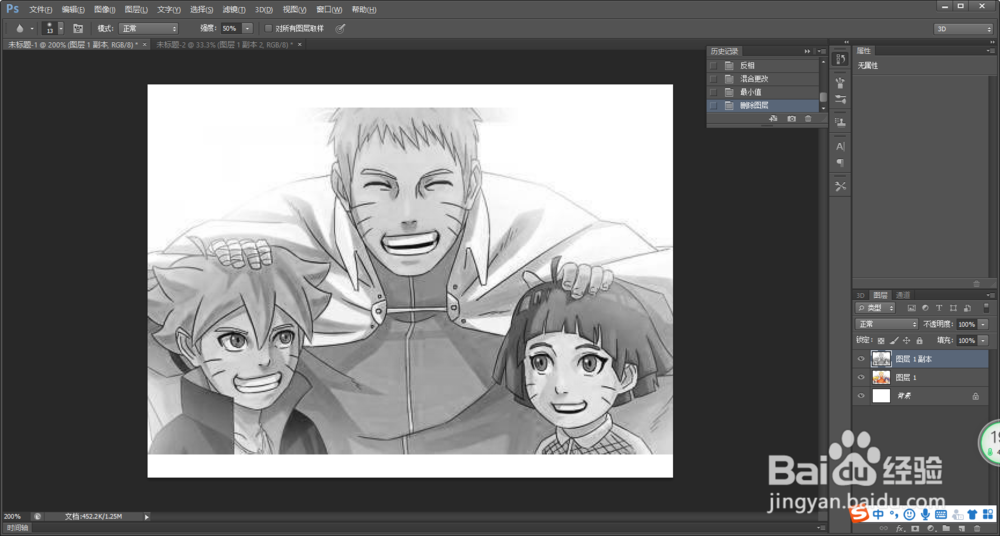Image resolution: width=1000 pixels, height=536 pixels.
Task: Open the 强度 strength slider dropdown
Action: (247, 29)
